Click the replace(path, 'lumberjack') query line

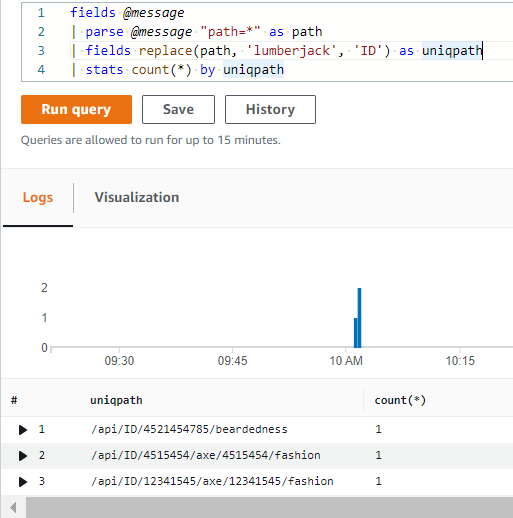(277, 51)
